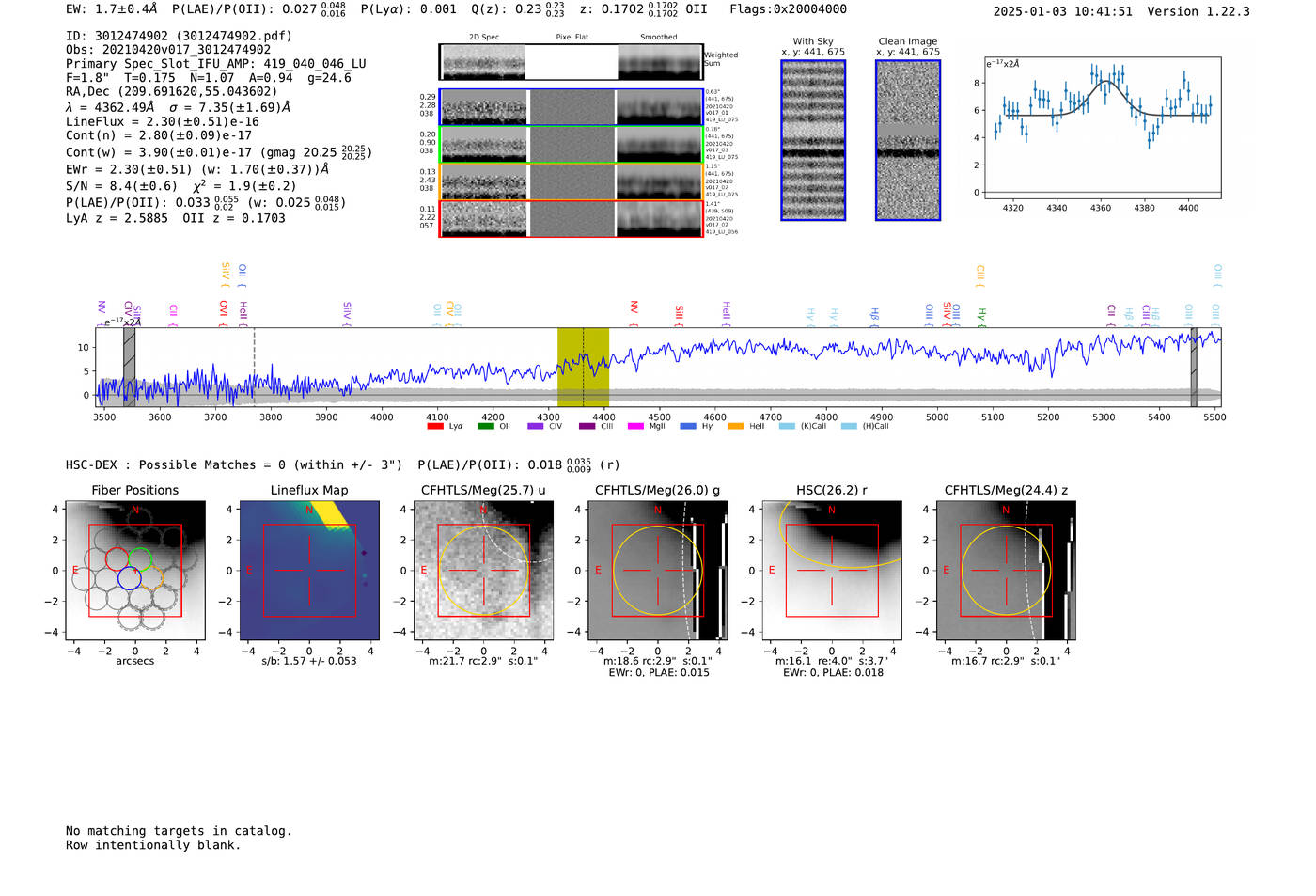Click the Gaussian emission line fit plot
Image resolution: width=1316 pixels, height=896 pixels.
(1102, 128)
